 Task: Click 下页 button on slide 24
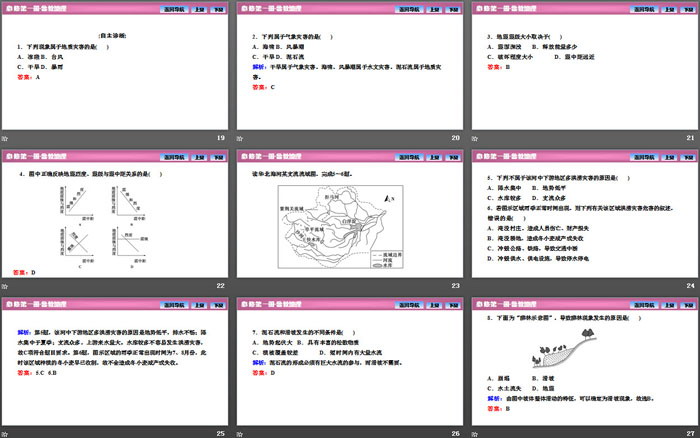click(x=688, y=157)
